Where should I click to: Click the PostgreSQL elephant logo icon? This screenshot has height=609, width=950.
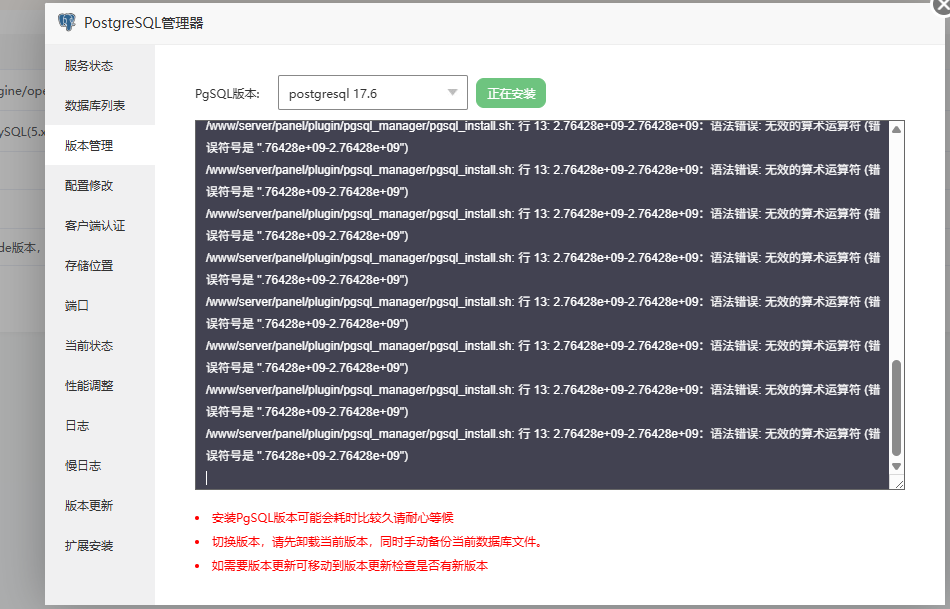click(x=67, y=22)
